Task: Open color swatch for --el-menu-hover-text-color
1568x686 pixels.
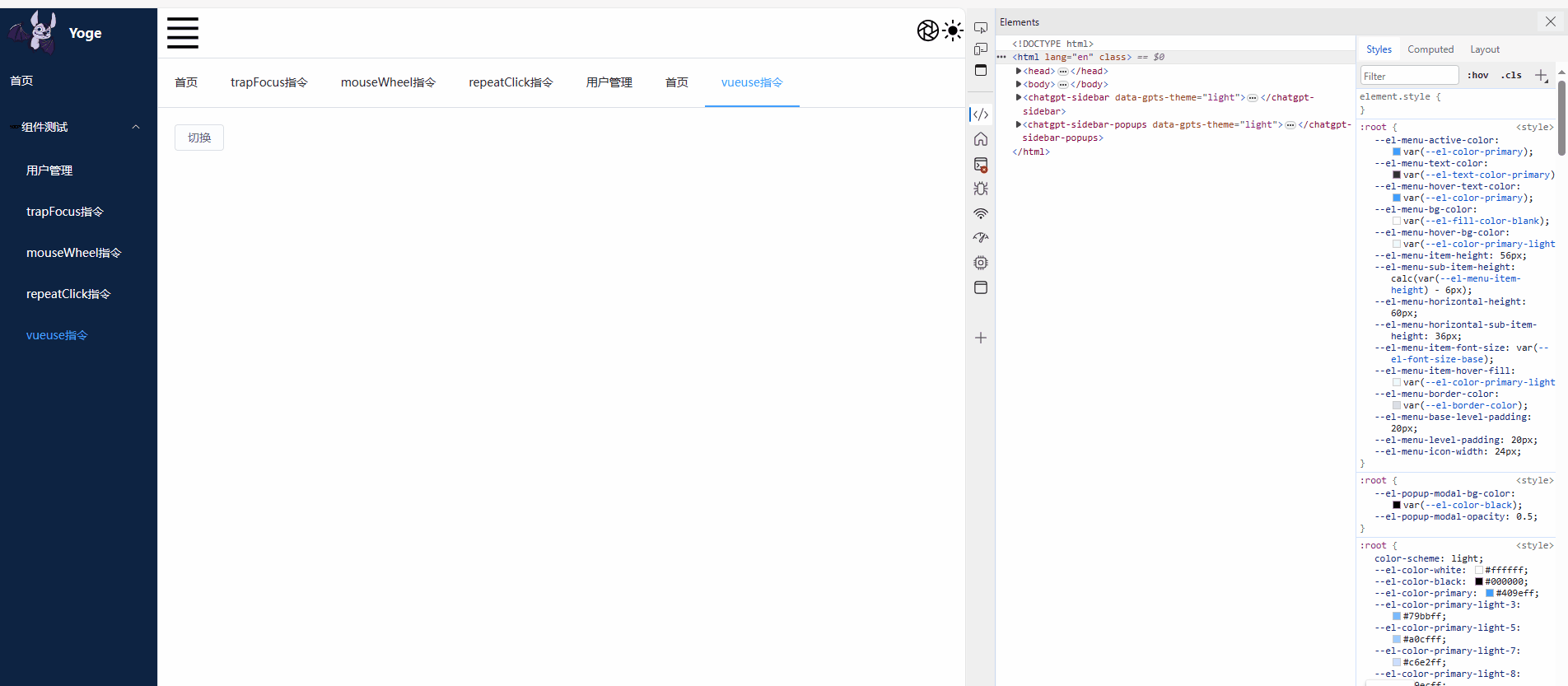Action: point(1397,198)
